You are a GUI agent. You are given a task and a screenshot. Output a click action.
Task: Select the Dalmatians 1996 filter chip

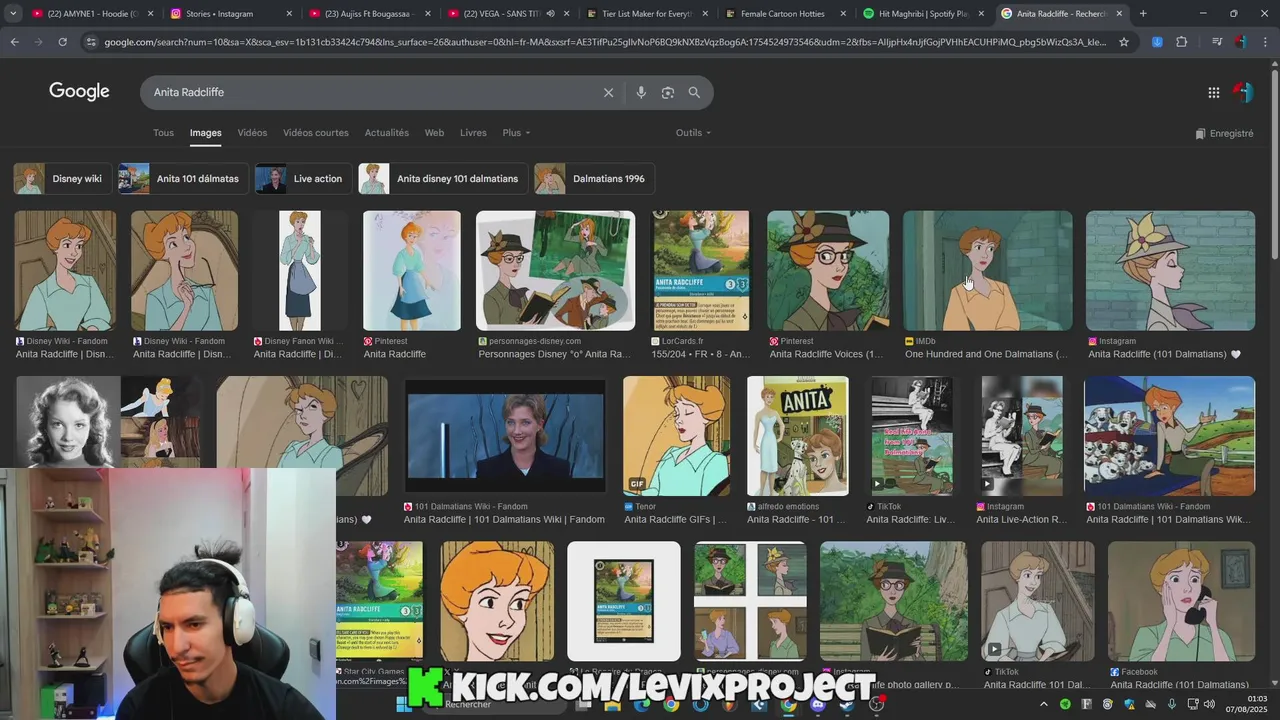[x=594, y=179]
